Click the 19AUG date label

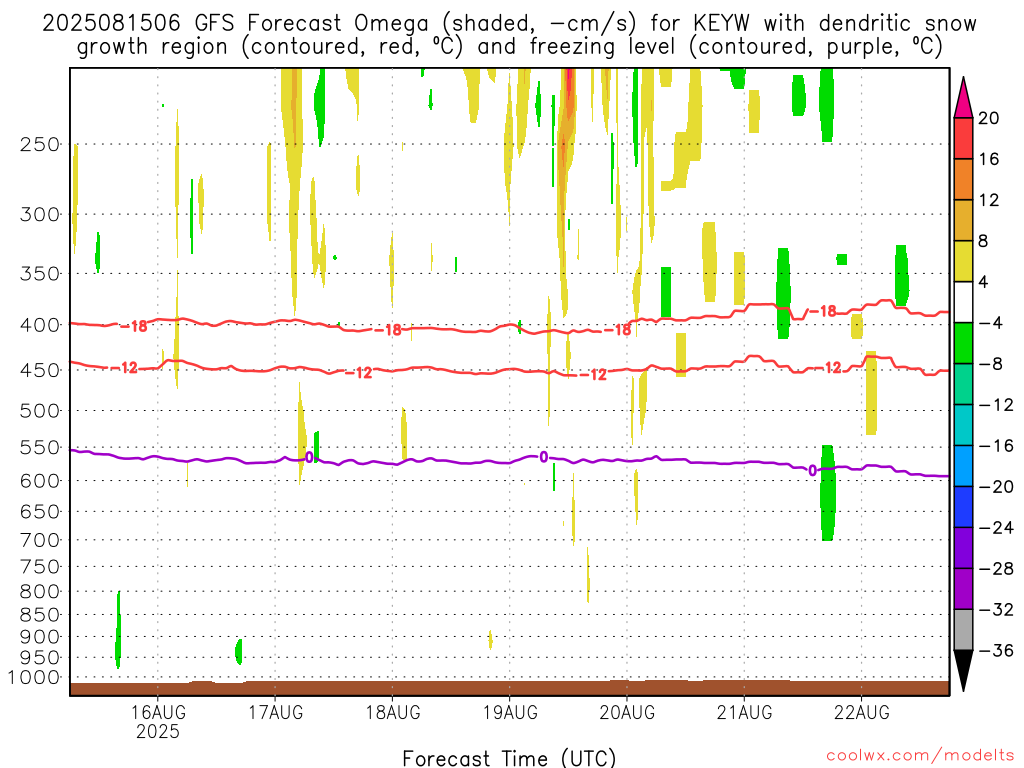pos(510,712)
